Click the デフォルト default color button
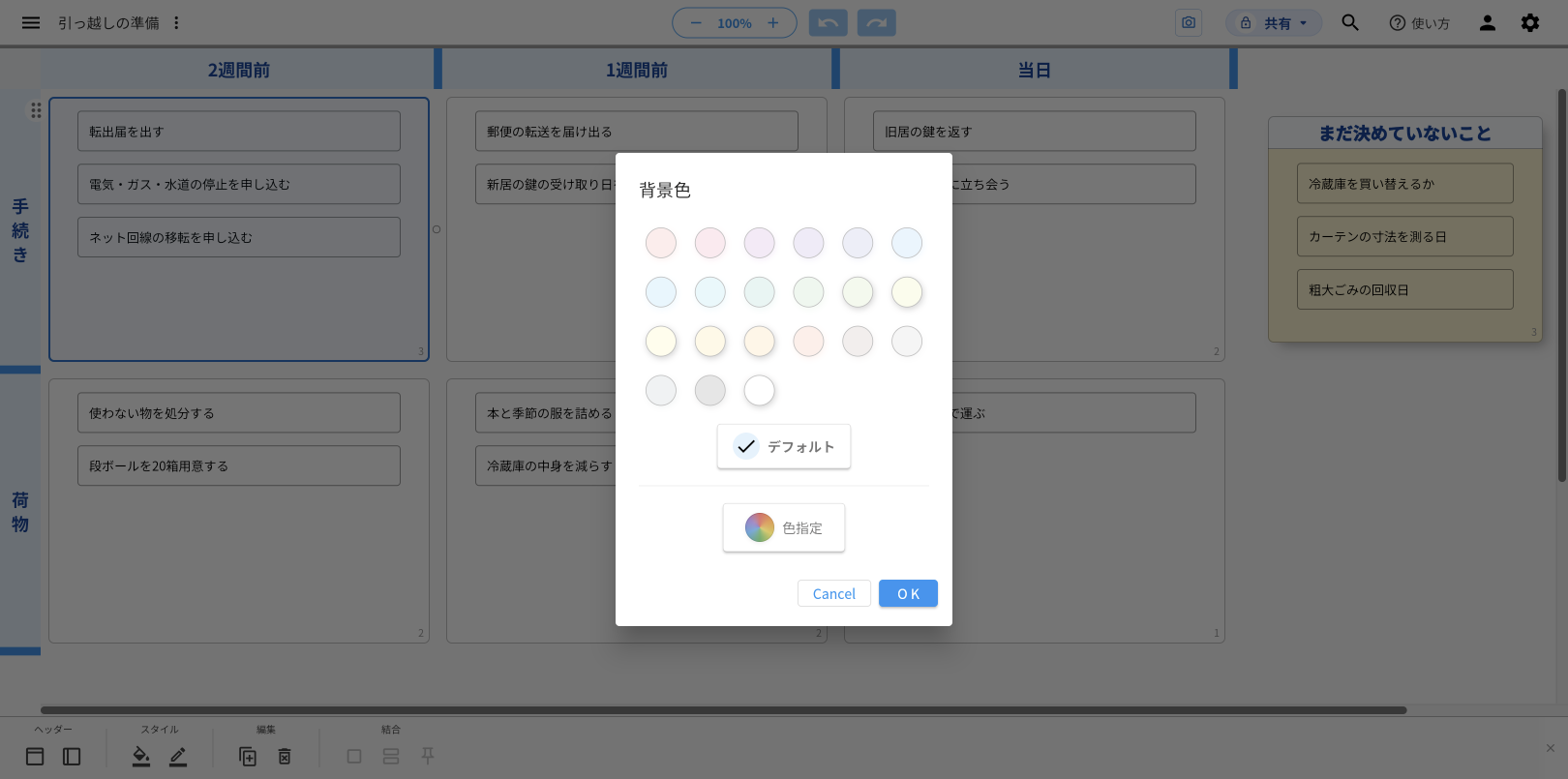 point(784,446)
